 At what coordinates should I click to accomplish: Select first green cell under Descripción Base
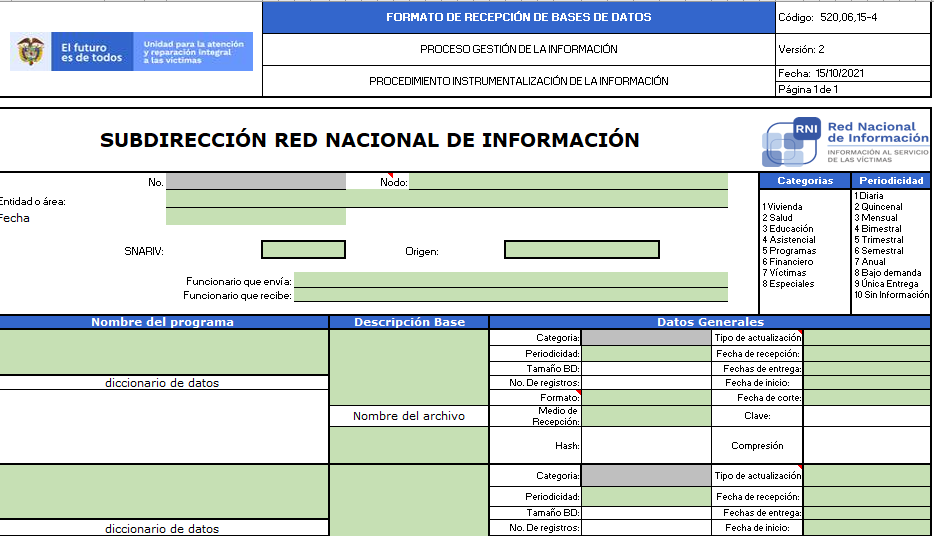point(409,368)
